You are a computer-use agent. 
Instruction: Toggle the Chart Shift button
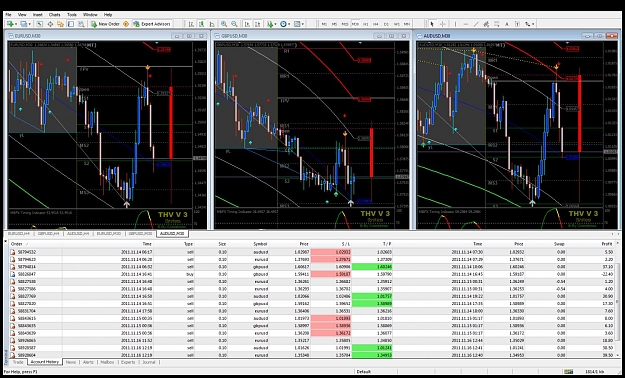[257, 24]
